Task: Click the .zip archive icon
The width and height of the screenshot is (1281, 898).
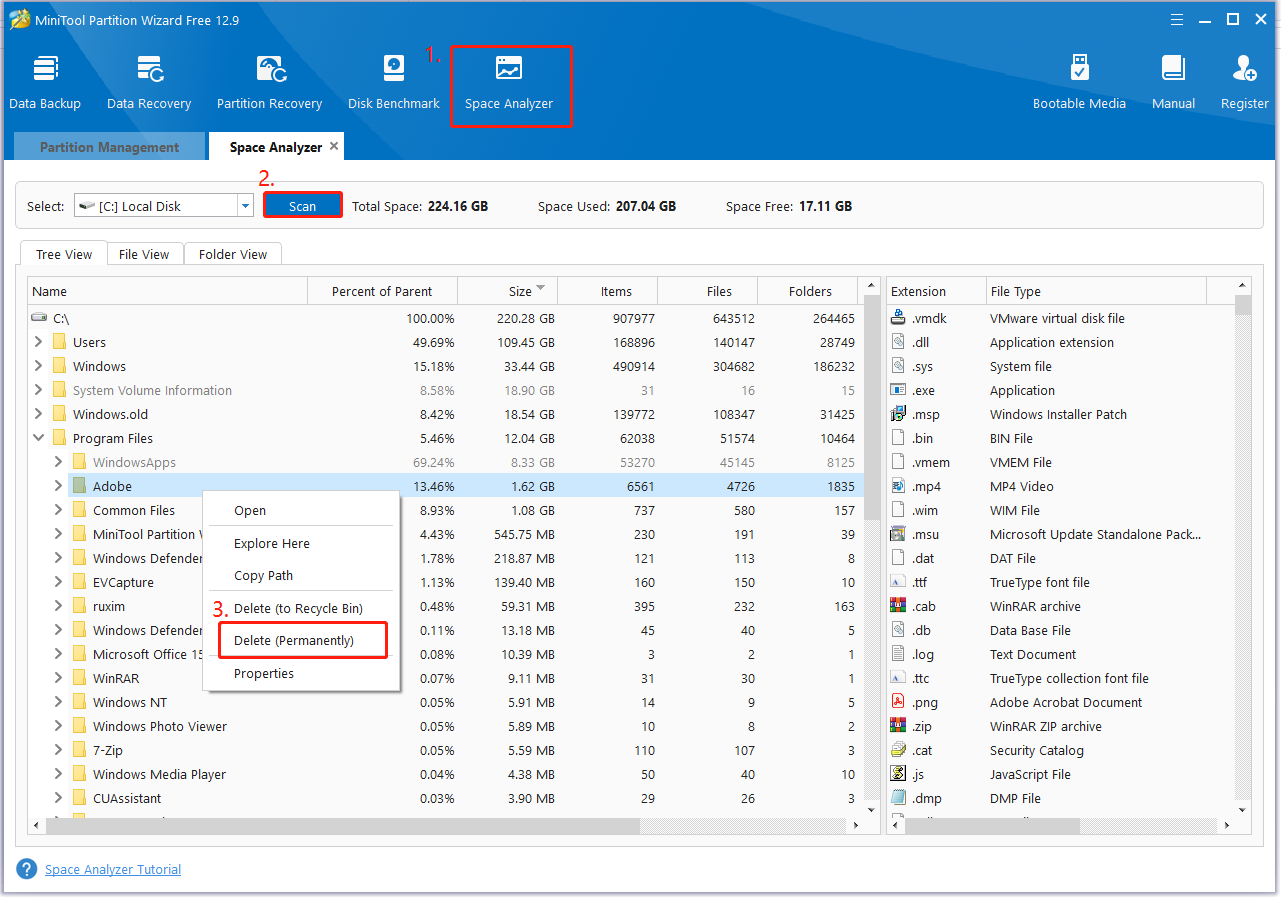Action: (x=898, y=726)
